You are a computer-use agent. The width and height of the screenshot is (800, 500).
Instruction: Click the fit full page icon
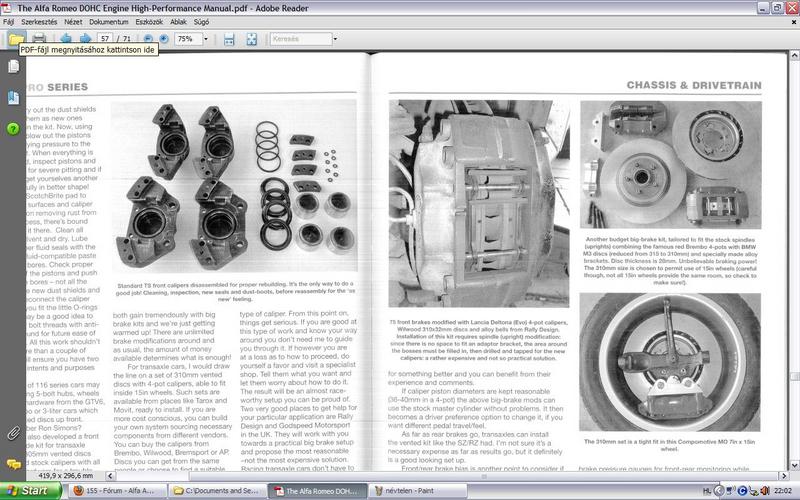[253, 38]
